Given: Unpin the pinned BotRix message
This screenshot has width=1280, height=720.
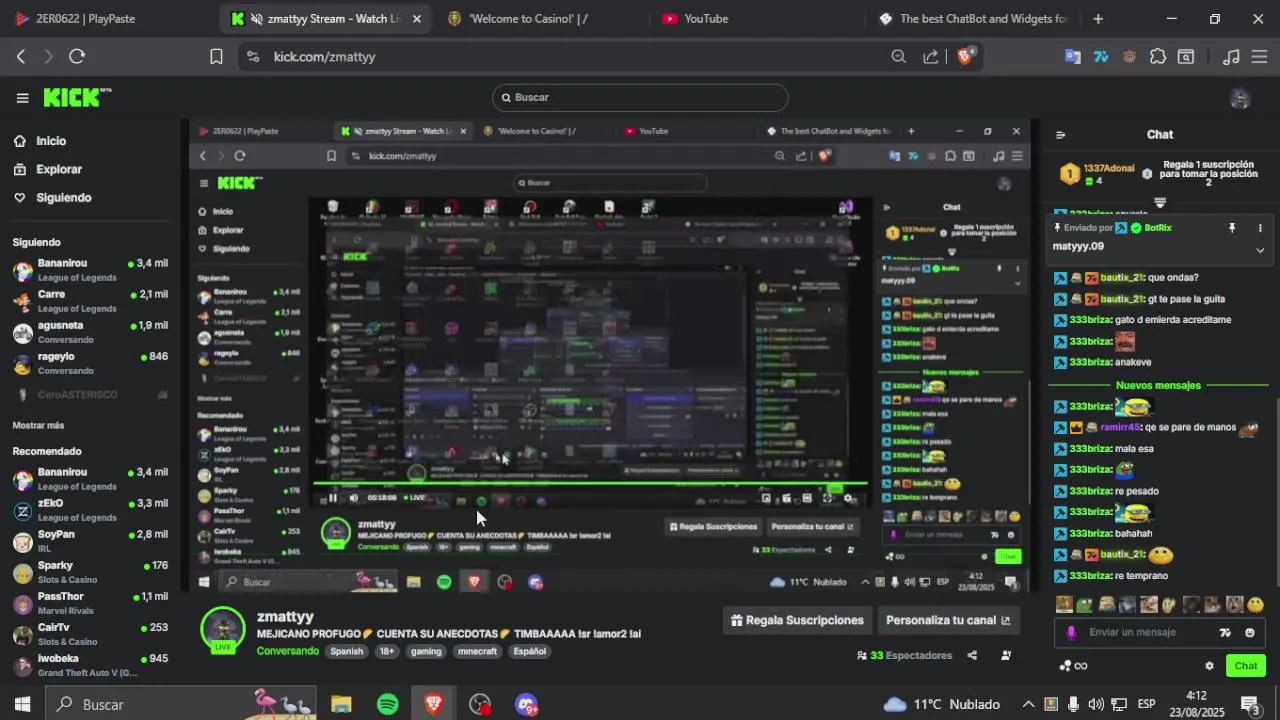Looking at the screenshot, I should click(x=1232, y=228).
